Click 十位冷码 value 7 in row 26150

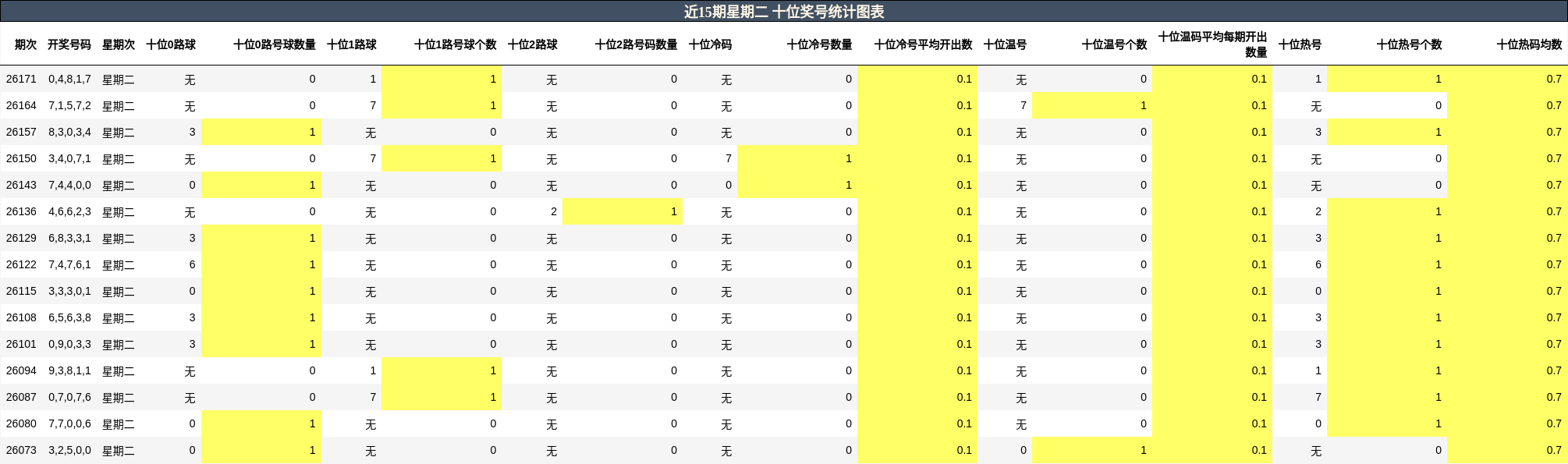pos(729,158)
